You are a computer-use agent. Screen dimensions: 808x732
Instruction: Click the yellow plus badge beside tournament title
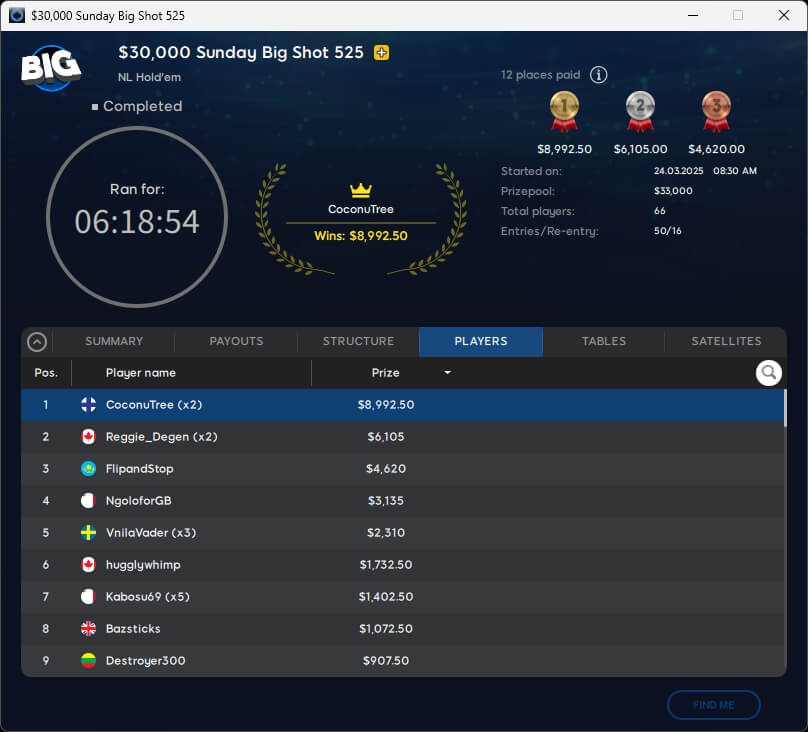pos(381,53)
